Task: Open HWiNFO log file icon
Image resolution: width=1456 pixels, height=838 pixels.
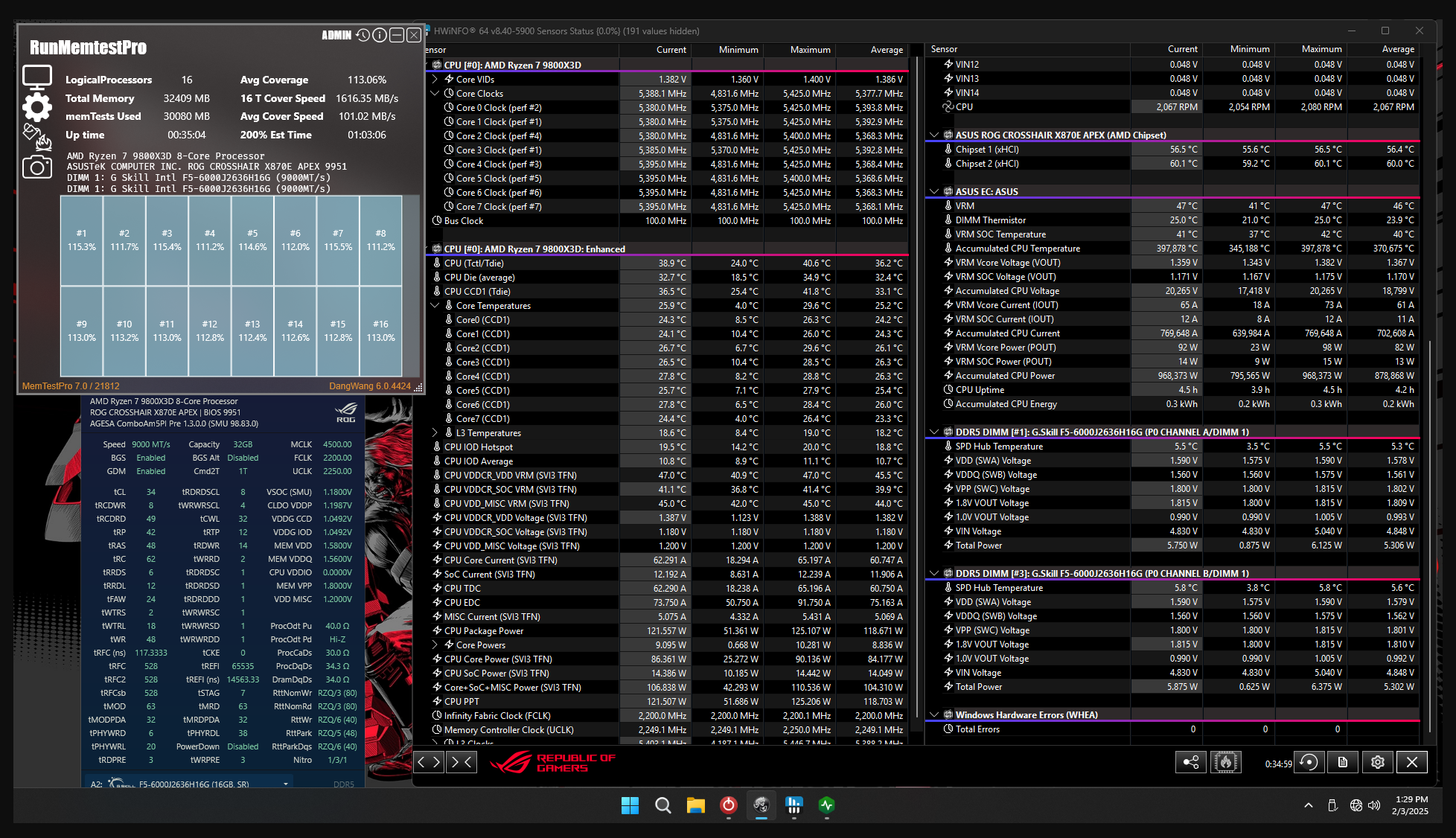Action: [x=1342, y=762]
